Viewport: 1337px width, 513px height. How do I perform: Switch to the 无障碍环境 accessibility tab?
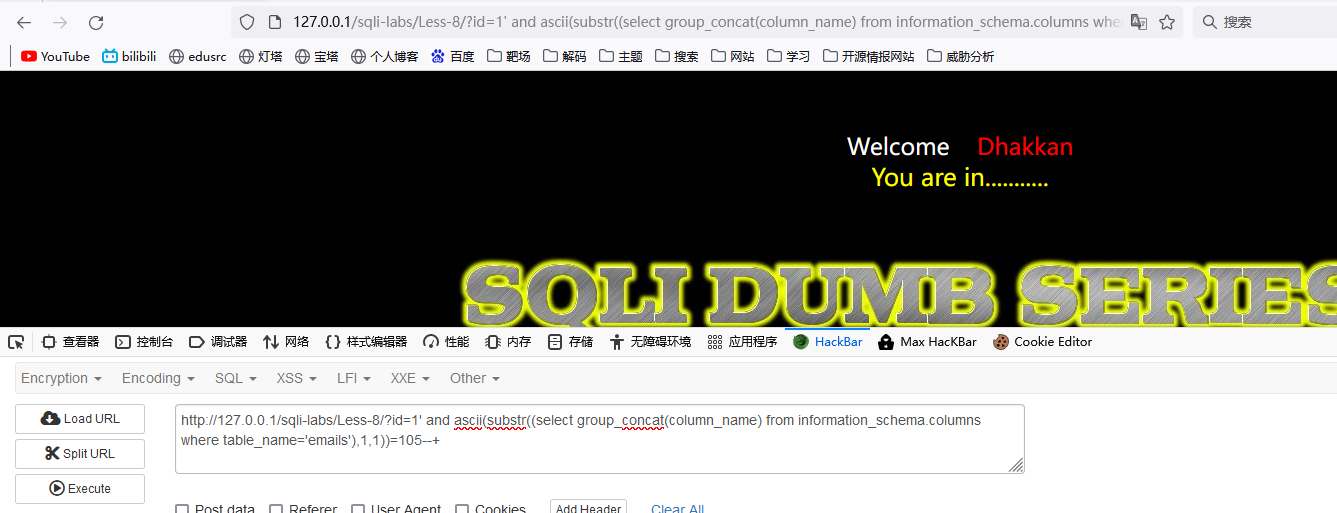tap(650, 342)
